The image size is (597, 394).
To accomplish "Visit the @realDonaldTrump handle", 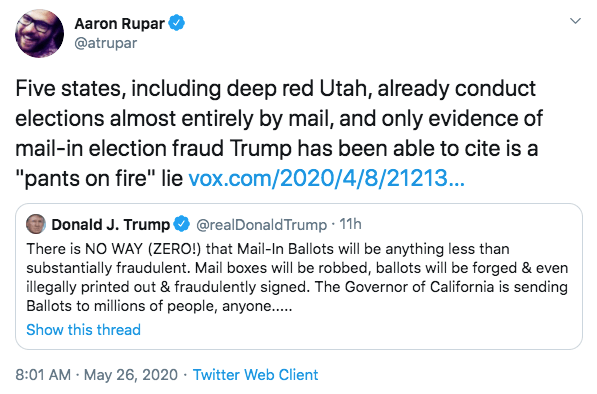I will pos(262,225).
